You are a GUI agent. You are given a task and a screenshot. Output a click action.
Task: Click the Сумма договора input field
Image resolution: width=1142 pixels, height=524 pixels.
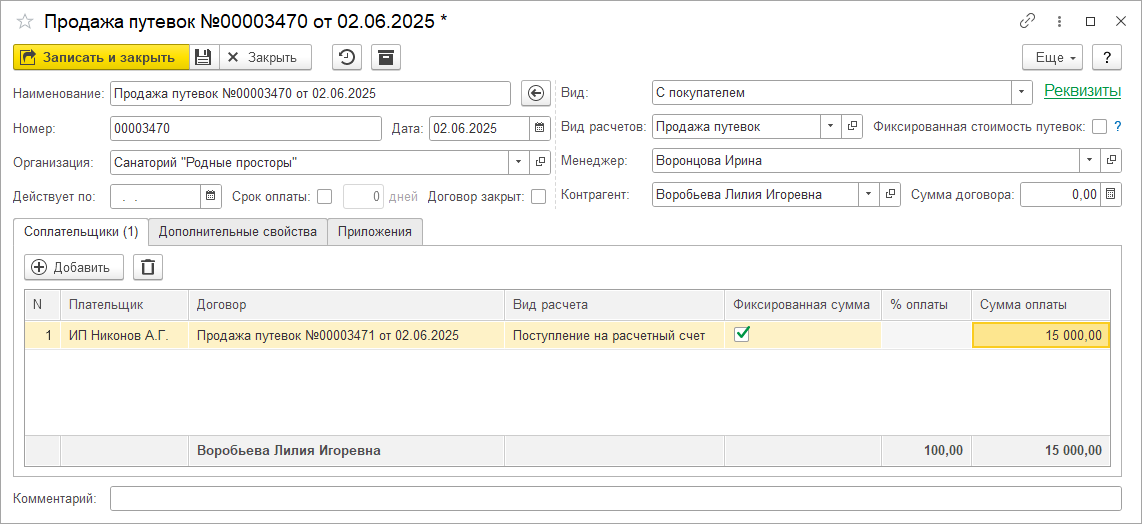(x=1060, y=195)
